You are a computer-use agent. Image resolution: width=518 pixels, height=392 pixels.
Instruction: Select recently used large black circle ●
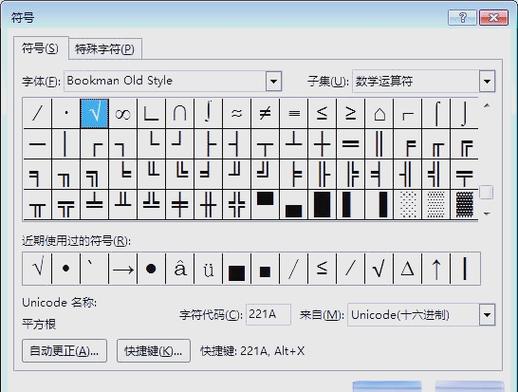151,269
